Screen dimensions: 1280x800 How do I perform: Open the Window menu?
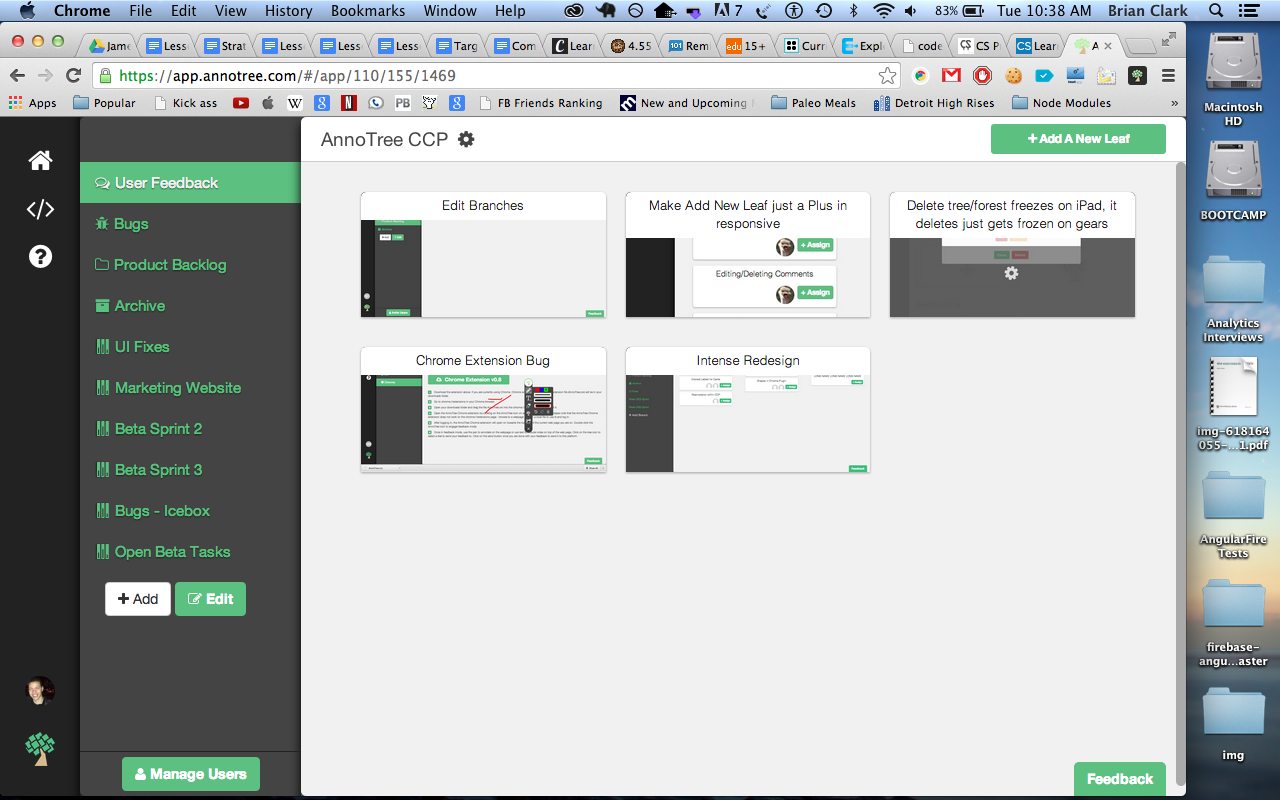tap(450, 11)
